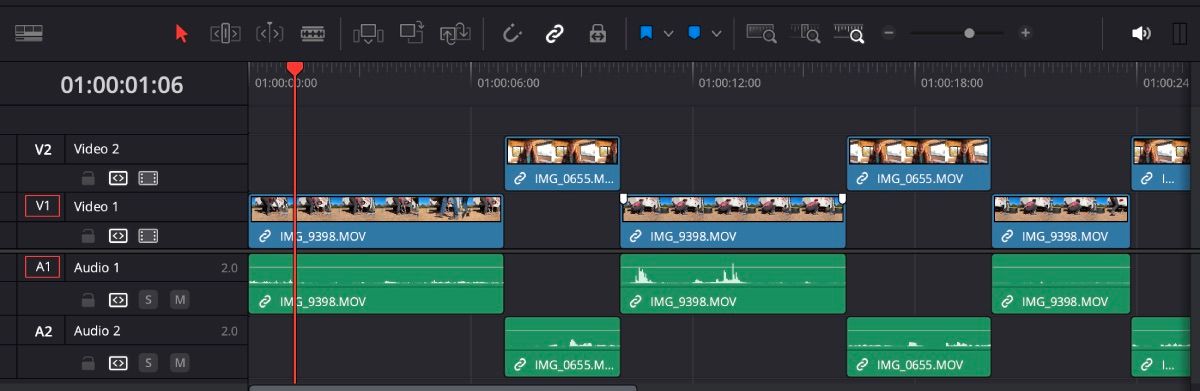Select the V2 track destination label
The height and width of the screenshot is (391, 1200).
43,150
